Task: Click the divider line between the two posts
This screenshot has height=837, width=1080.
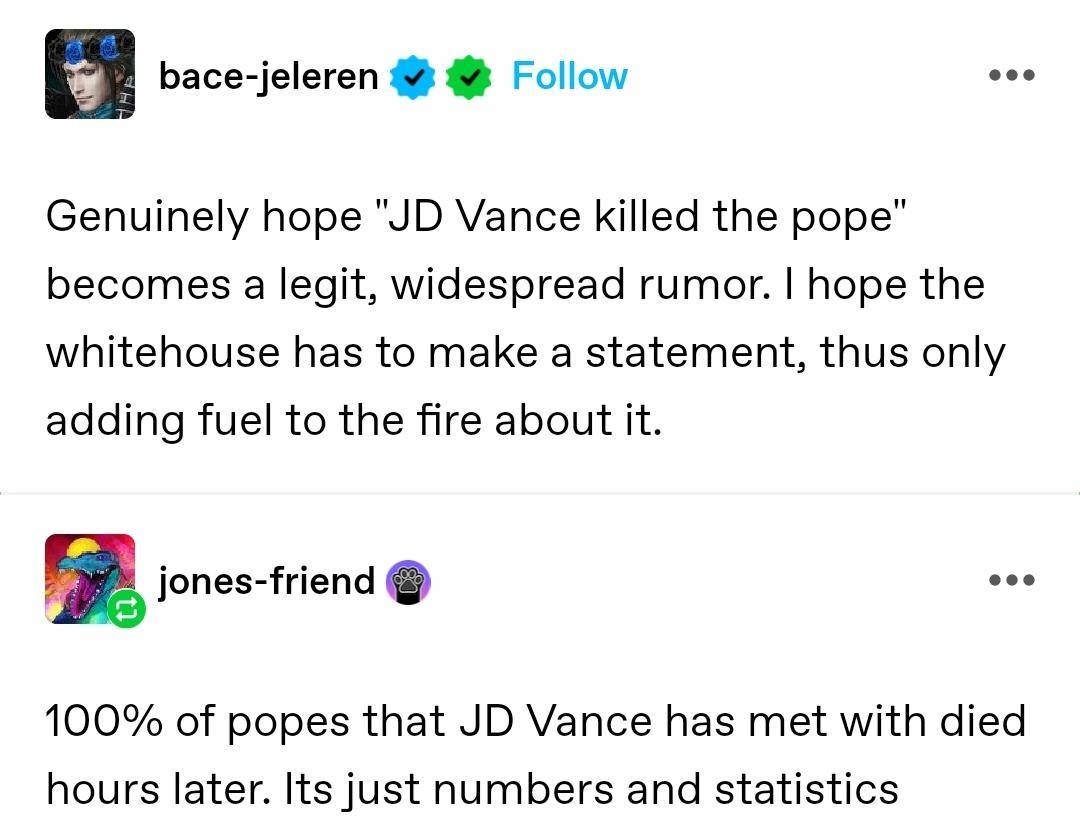Action: [540, 493]
